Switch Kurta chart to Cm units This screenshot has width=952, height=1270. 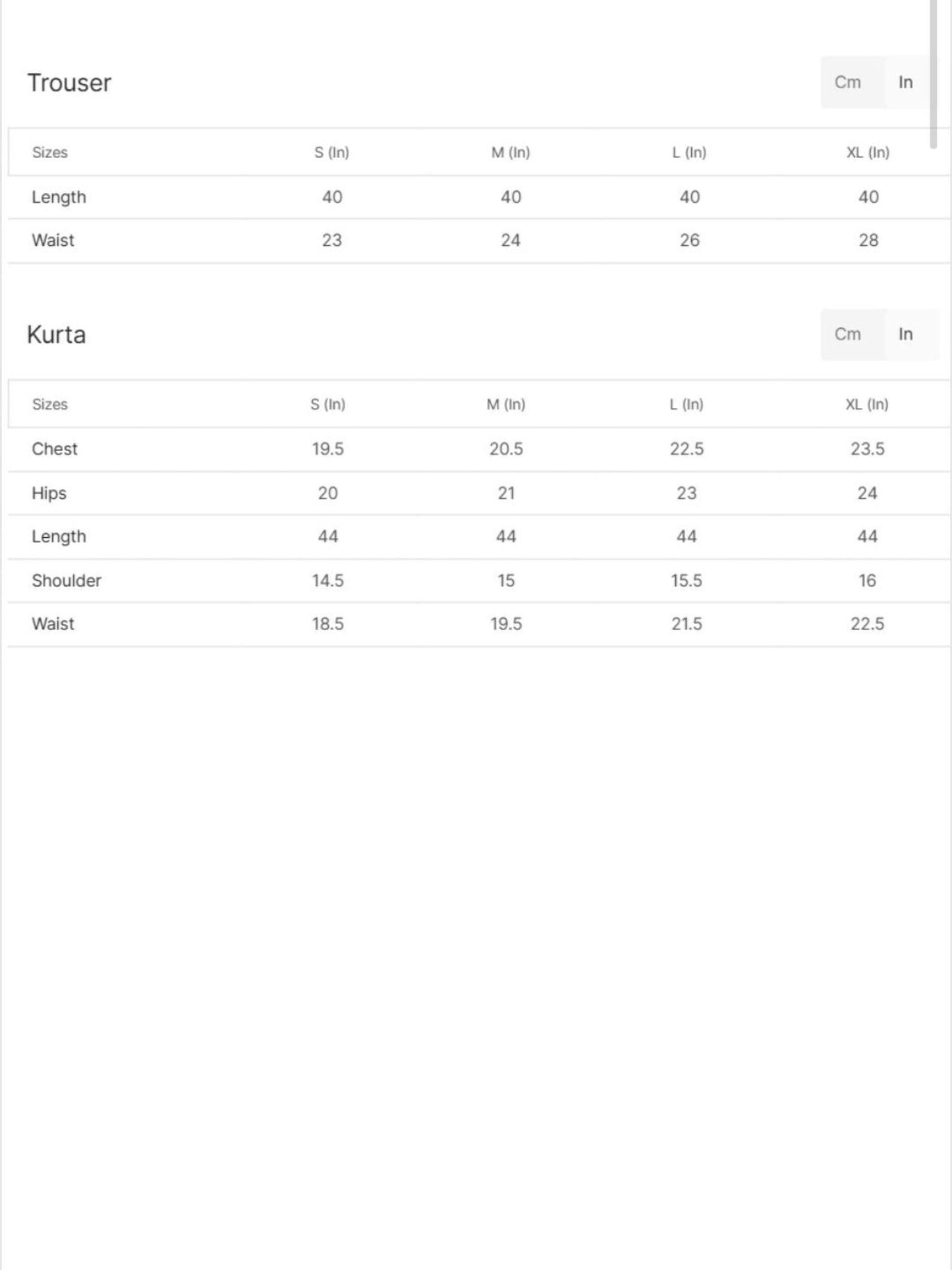[849, 334]
